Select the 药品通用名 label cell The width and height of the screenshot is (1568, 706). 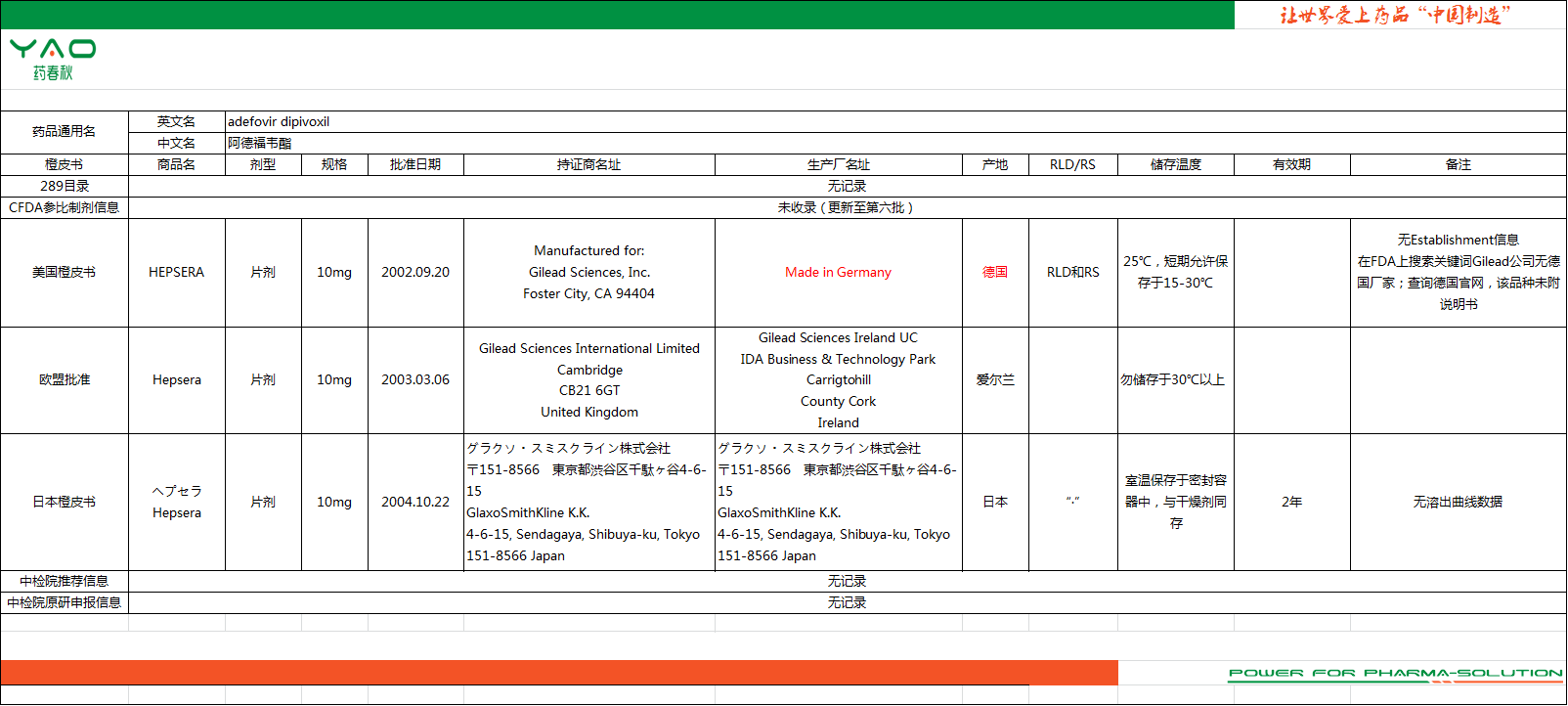pyautogui.click(x=65, y=132)
